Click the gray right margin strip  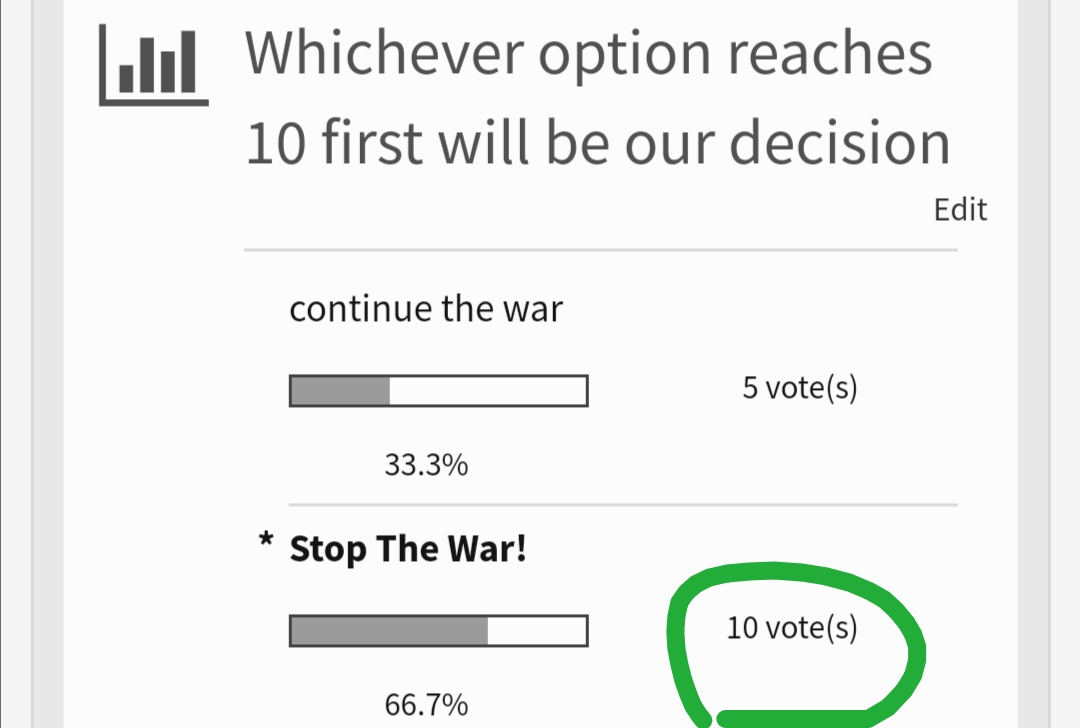(1033, 364)
